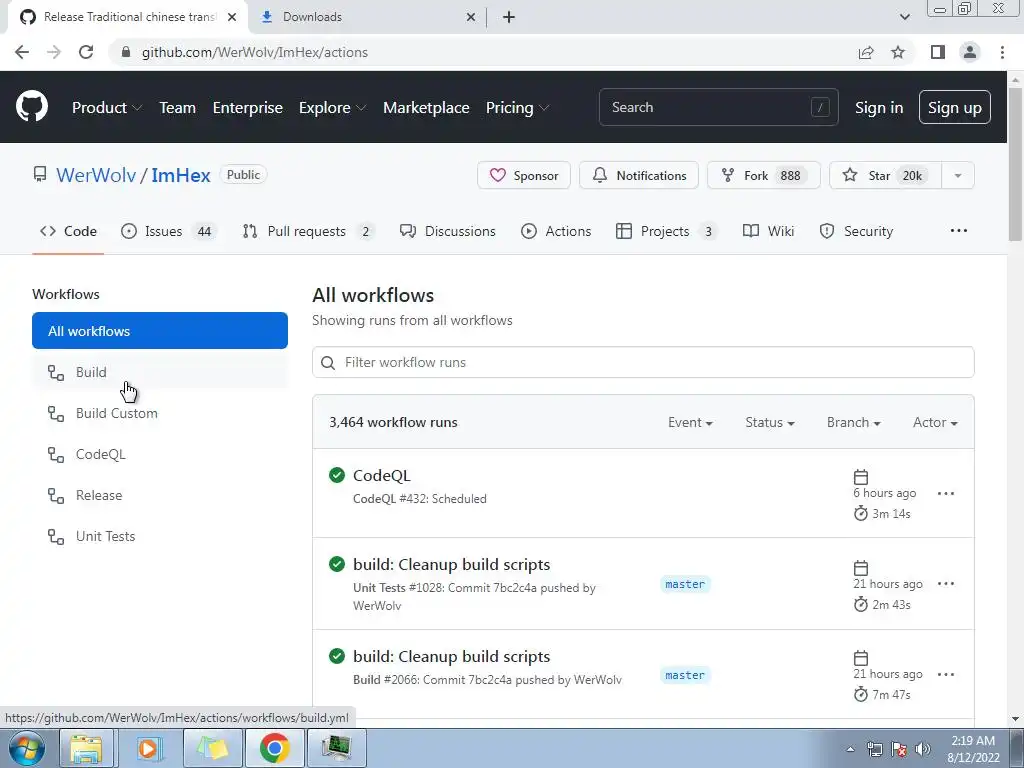Open Build #2066 Cleanup build scripts run
1024x768 pixels.
tap(451, 656)
